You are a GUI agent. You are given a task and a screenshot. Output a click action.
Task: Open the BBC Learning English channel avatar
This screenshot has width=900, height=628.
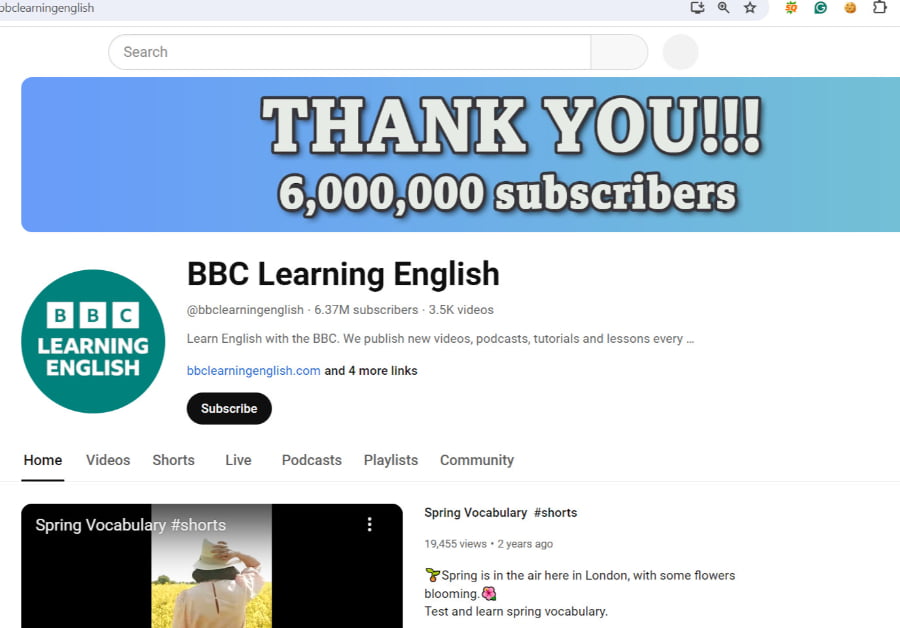(93, 341)
